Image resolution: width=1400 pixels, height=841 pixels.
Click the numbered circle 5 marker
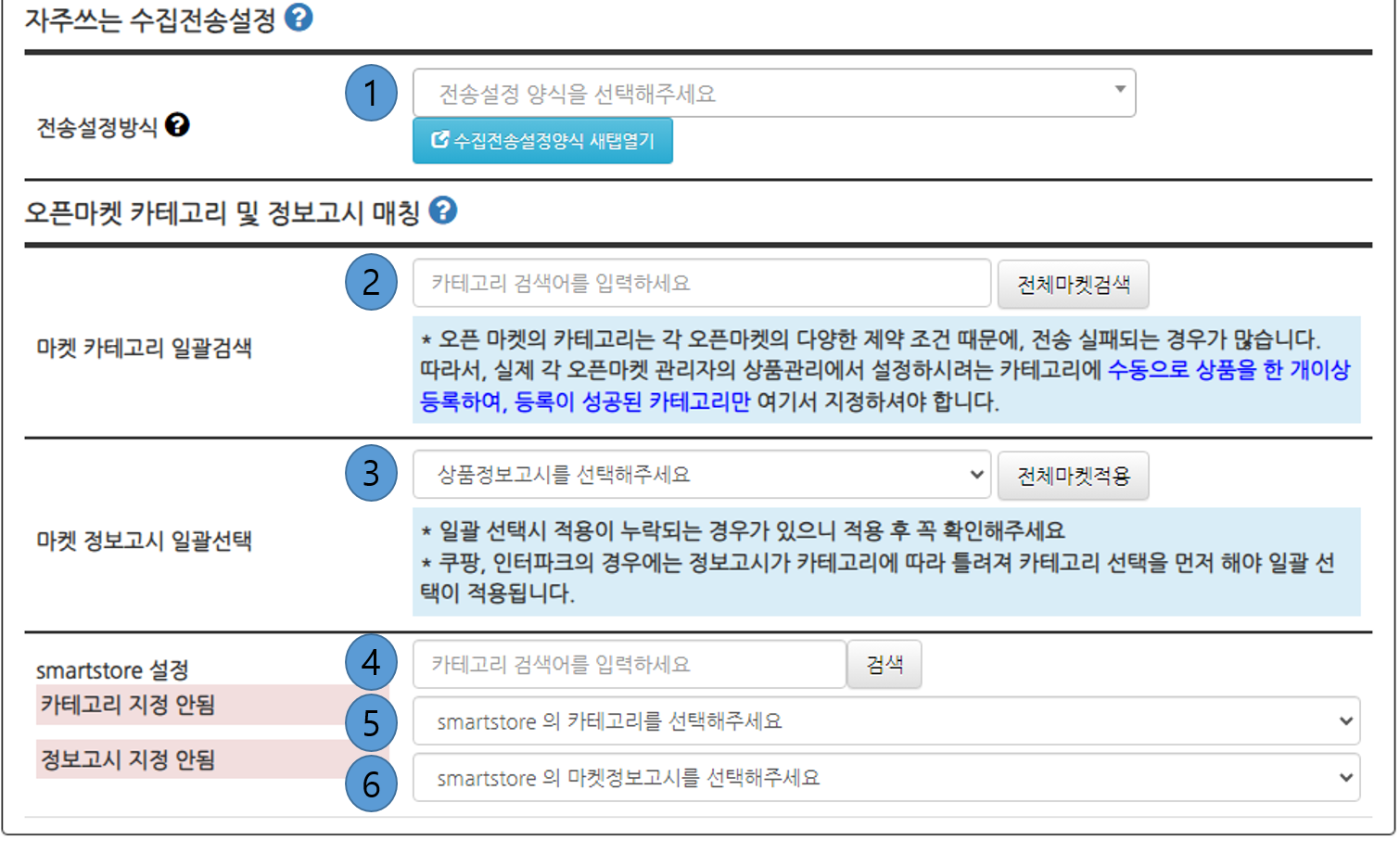[371, 722]
